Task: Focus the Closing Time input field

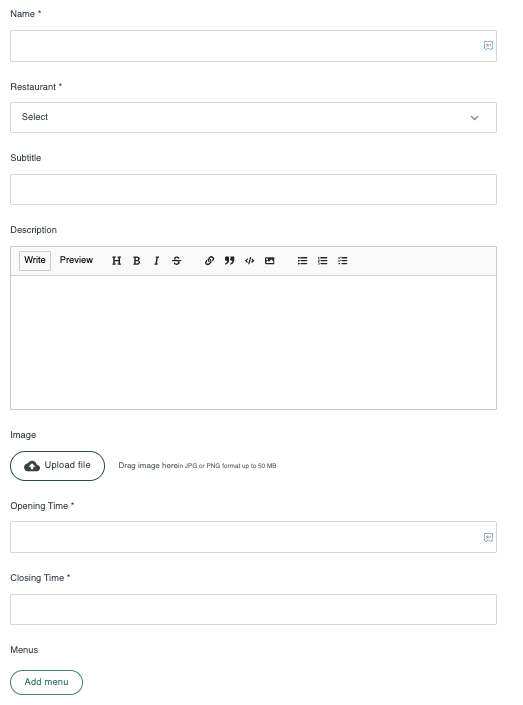Action: click(254, 610)
